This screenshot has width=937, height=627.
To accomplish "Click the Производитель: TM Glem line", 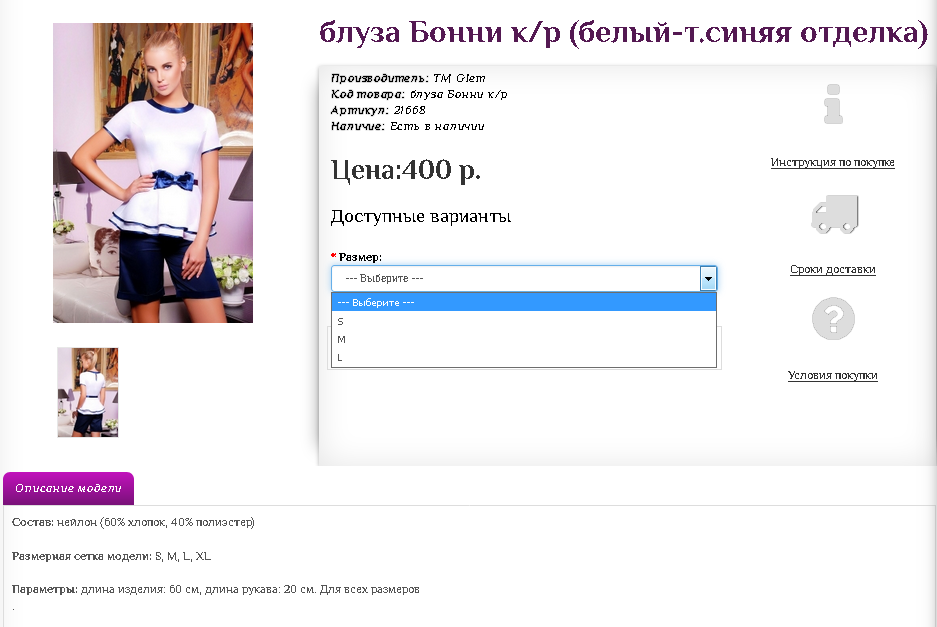I will click(x=408, y=78).
